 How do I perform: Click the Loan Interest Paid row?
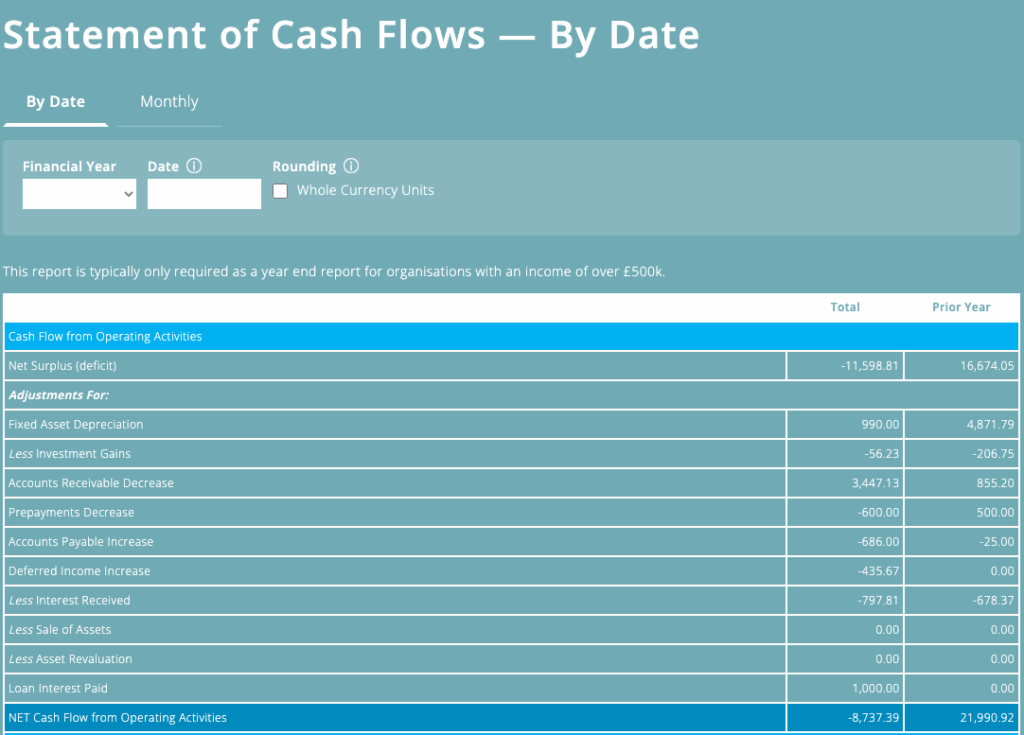pyautogui.click(x=300, y=688)
